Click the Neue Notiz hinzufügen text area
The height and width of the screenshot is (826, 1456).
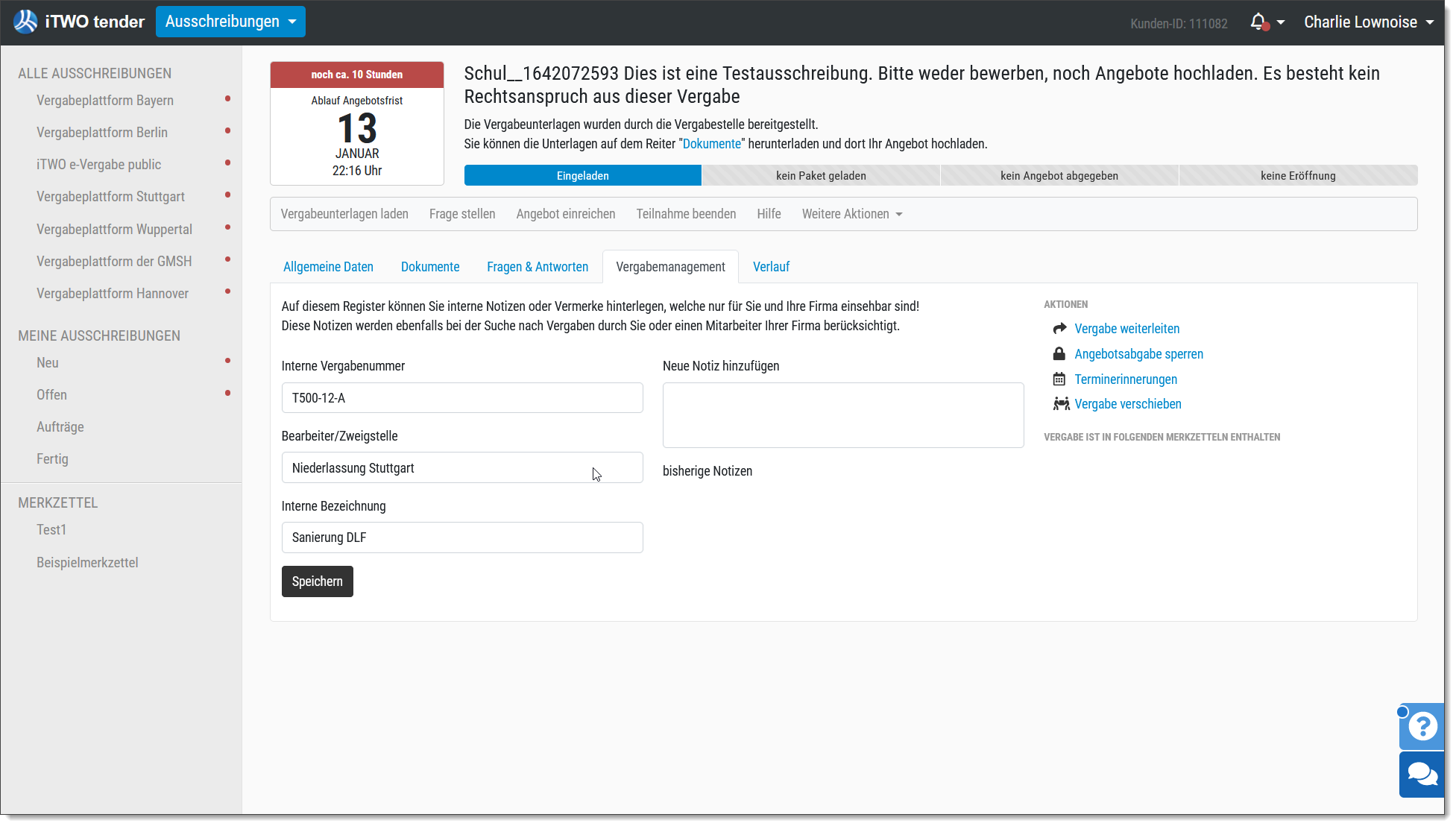(x=843, y=415)
